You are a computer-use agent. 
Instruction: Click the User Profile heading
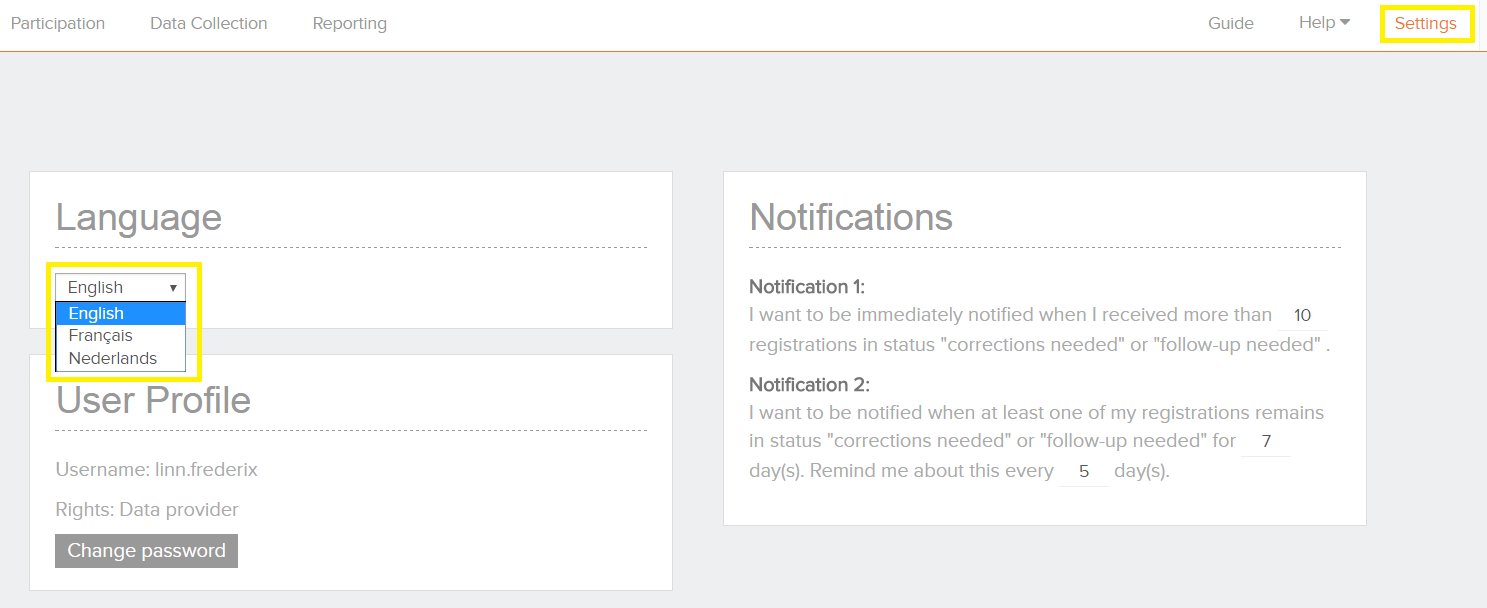[x=154, y=401]
